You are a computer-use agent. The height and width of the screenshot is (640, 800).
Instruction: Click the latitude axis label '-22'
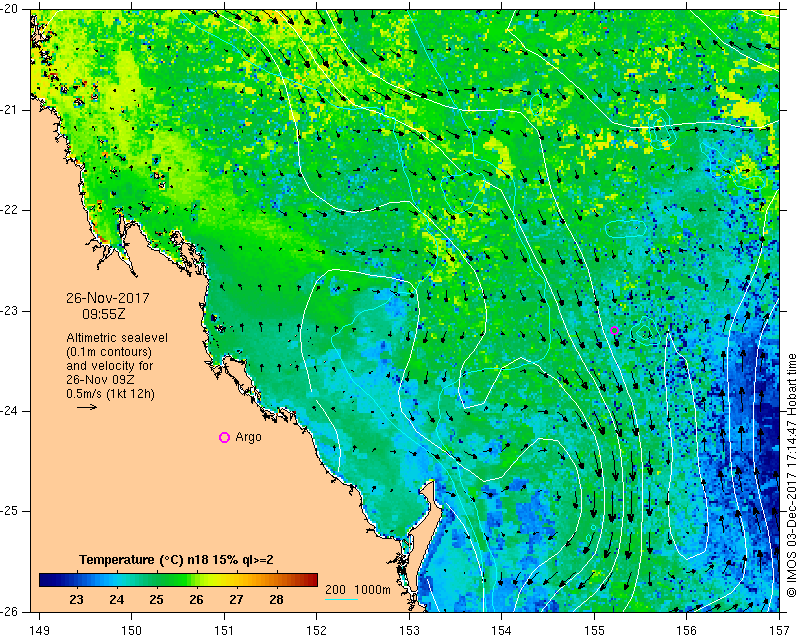pos(10,210)
